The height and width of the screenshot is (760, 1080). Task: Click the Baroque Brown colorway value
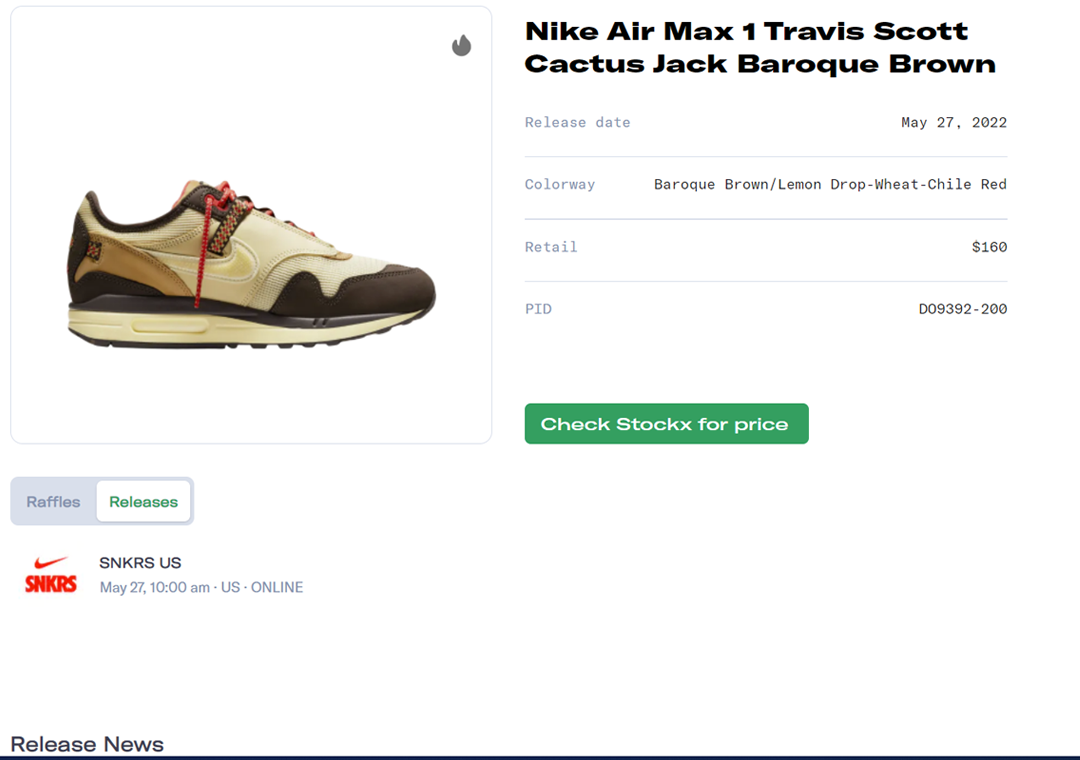(x=830, y=185)
